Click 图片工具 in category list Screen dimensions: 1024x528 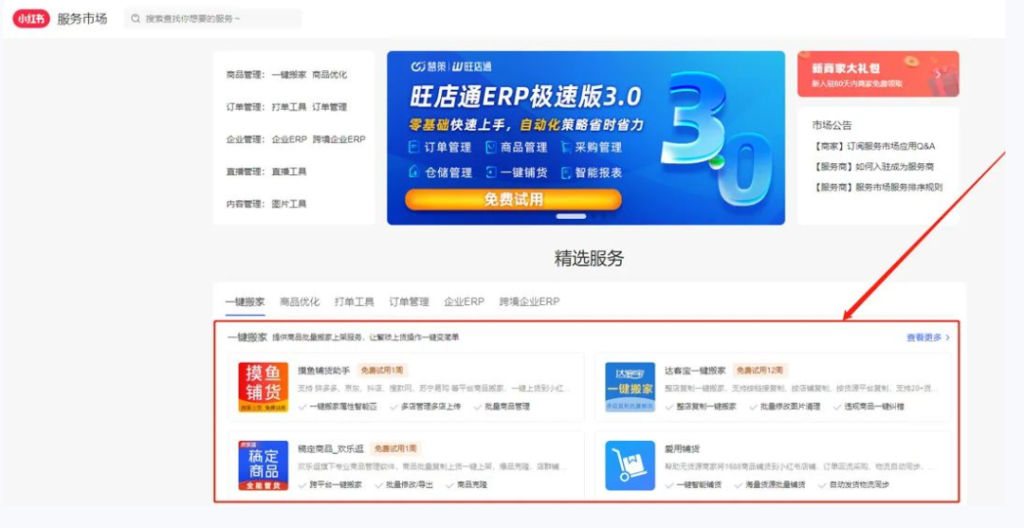coord(289,203)
